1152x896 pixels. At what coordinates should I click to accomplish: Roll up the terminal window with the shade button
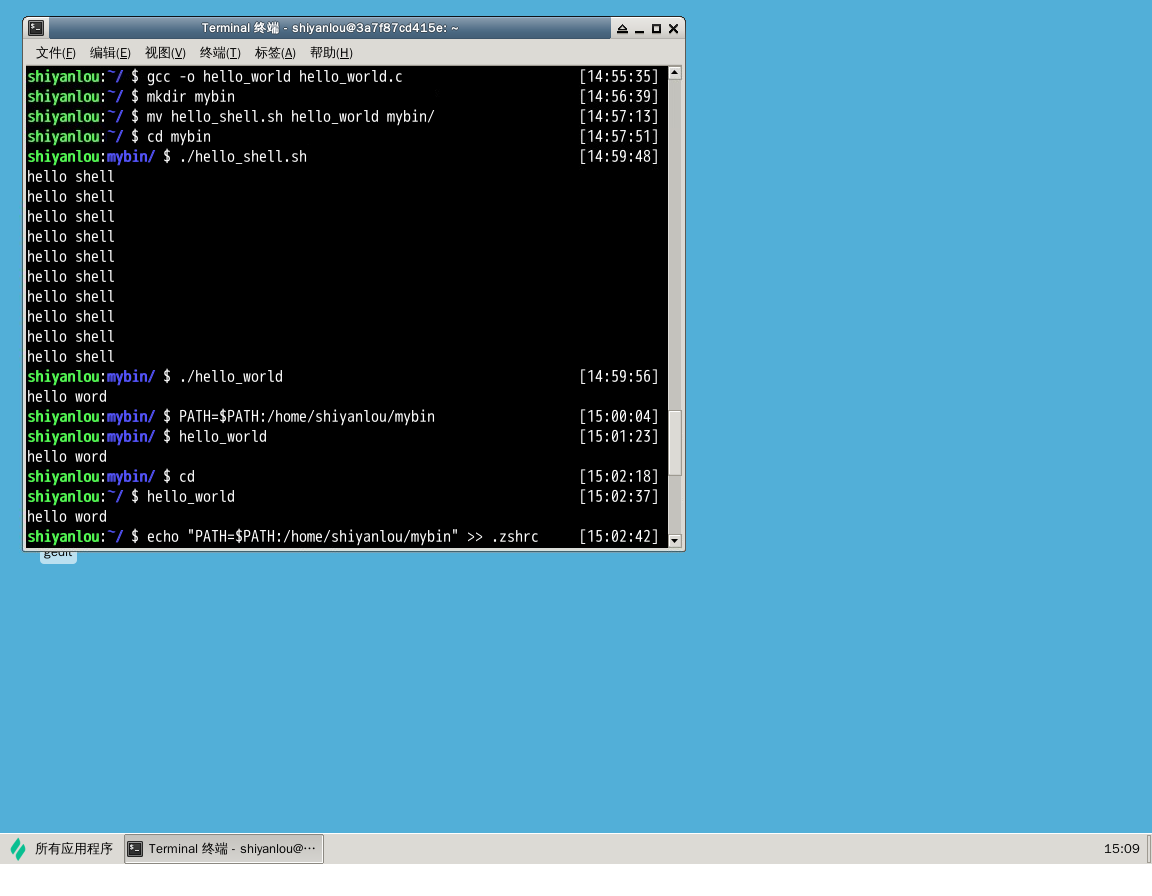click(x=622, y=29)
